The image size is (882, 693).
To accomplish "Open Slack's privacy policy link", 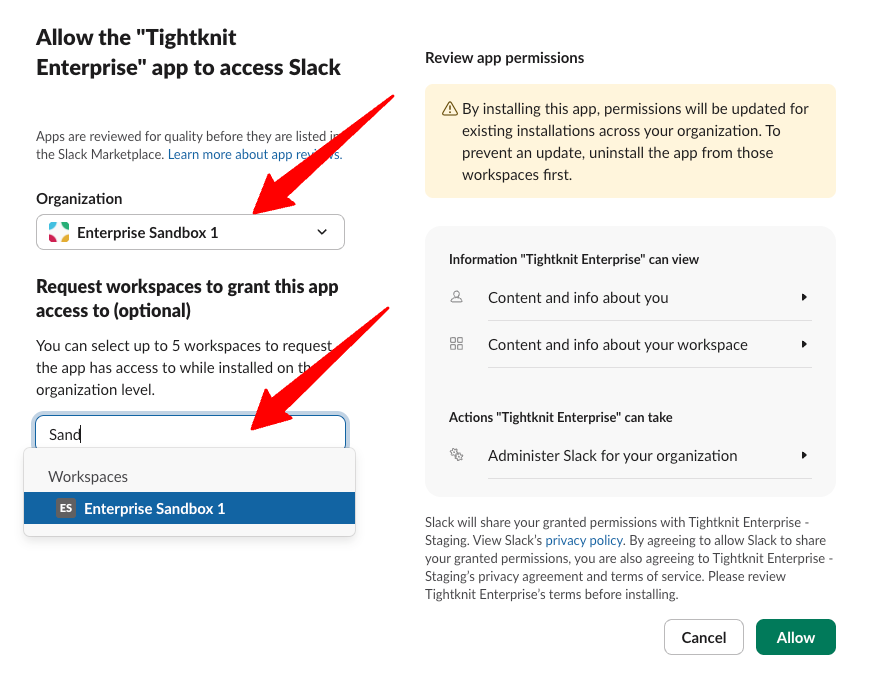I will [584, 541].
